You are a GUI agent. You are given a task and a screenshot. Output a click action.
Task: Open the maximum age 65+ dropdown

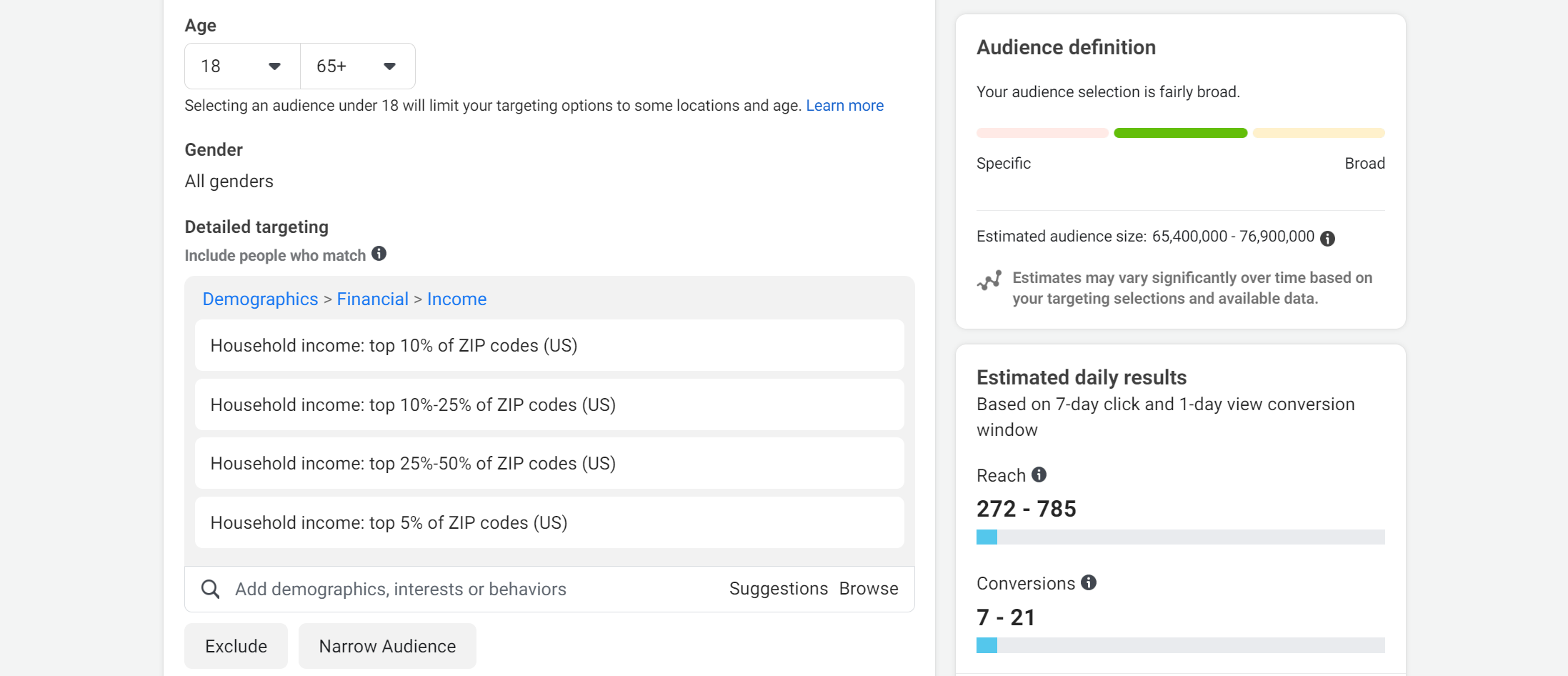[357, 66]
